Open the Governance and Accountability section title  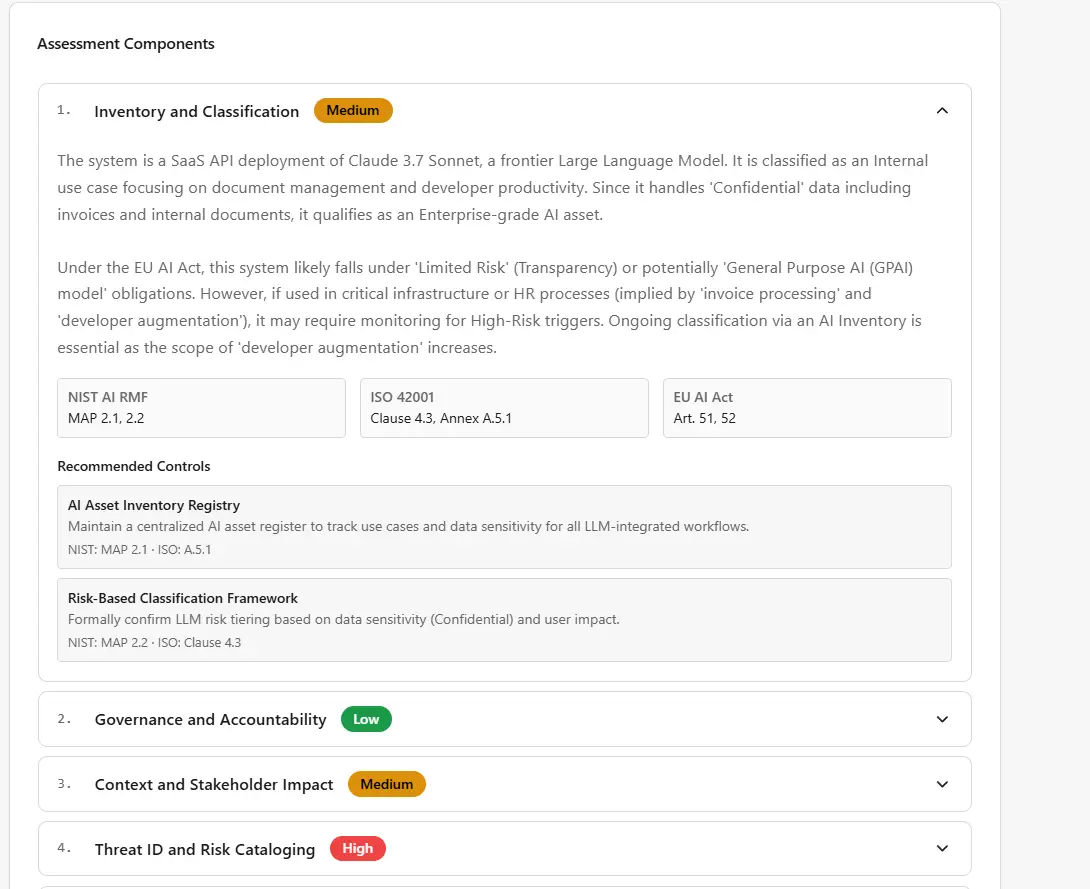pos(210,720)
